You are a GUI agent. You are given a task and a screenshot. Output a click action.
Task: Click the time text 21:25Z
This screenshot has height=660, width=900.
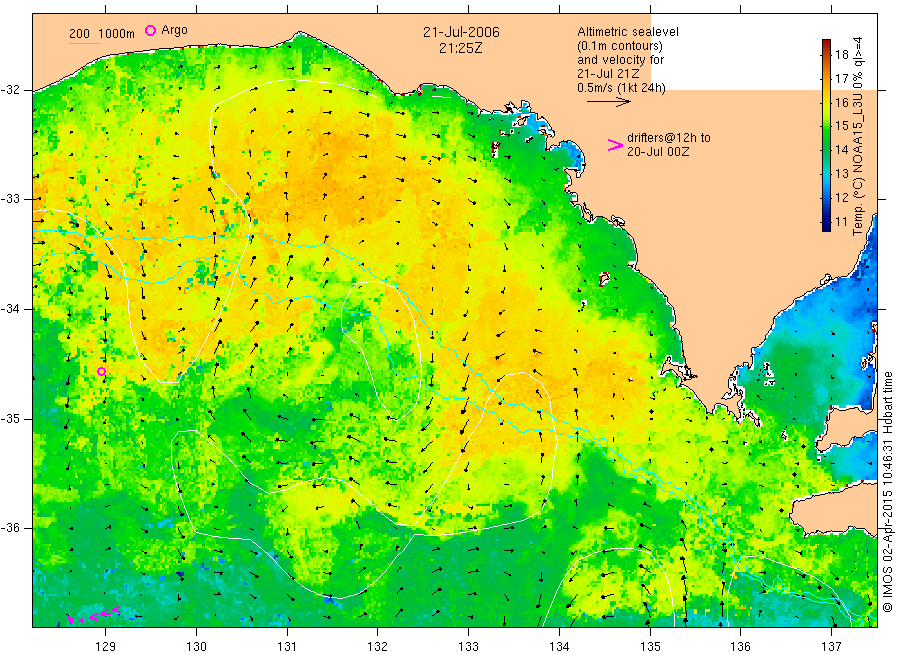[x=461, y=49]
